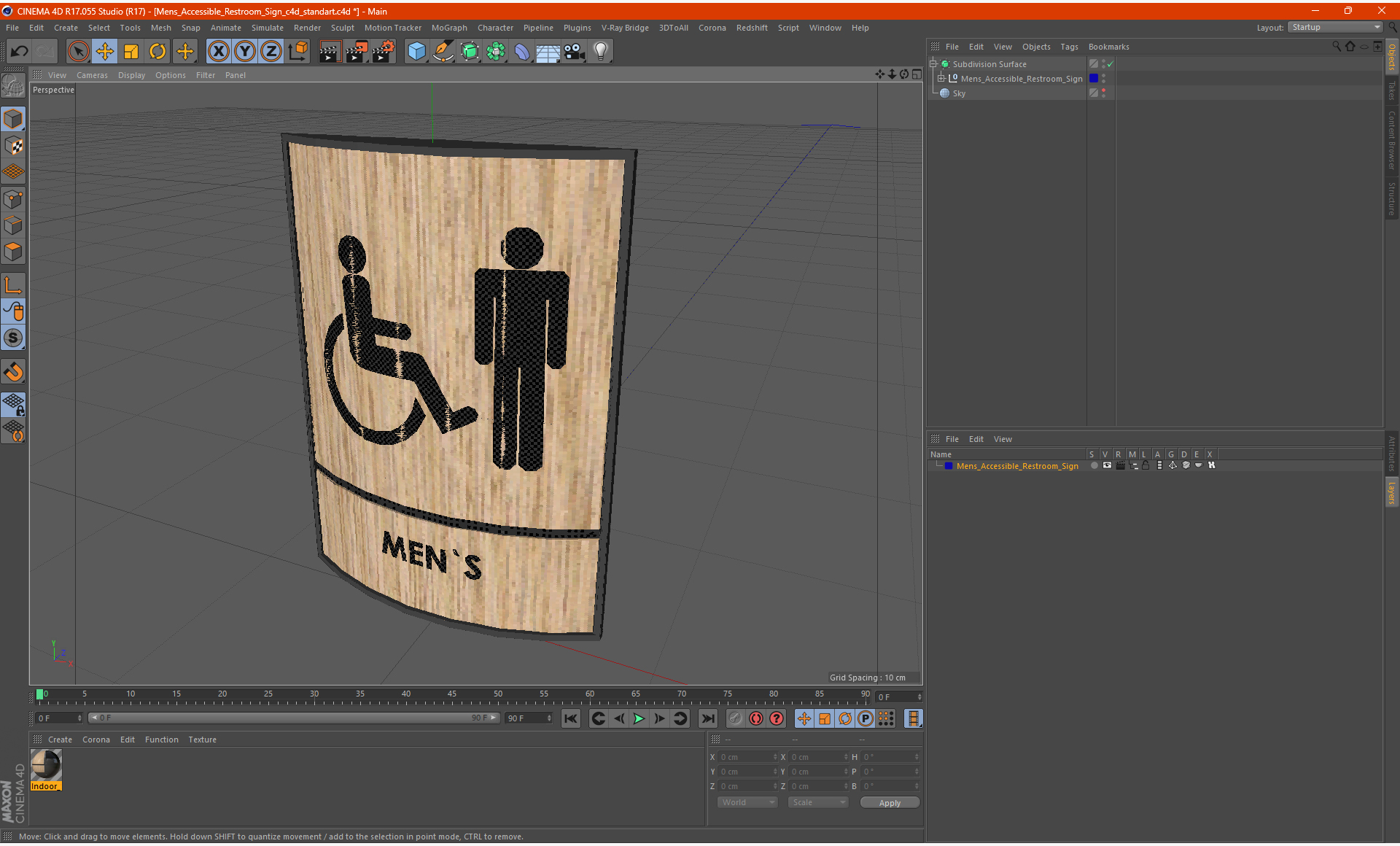Click the Apply button

pos(890,803)
